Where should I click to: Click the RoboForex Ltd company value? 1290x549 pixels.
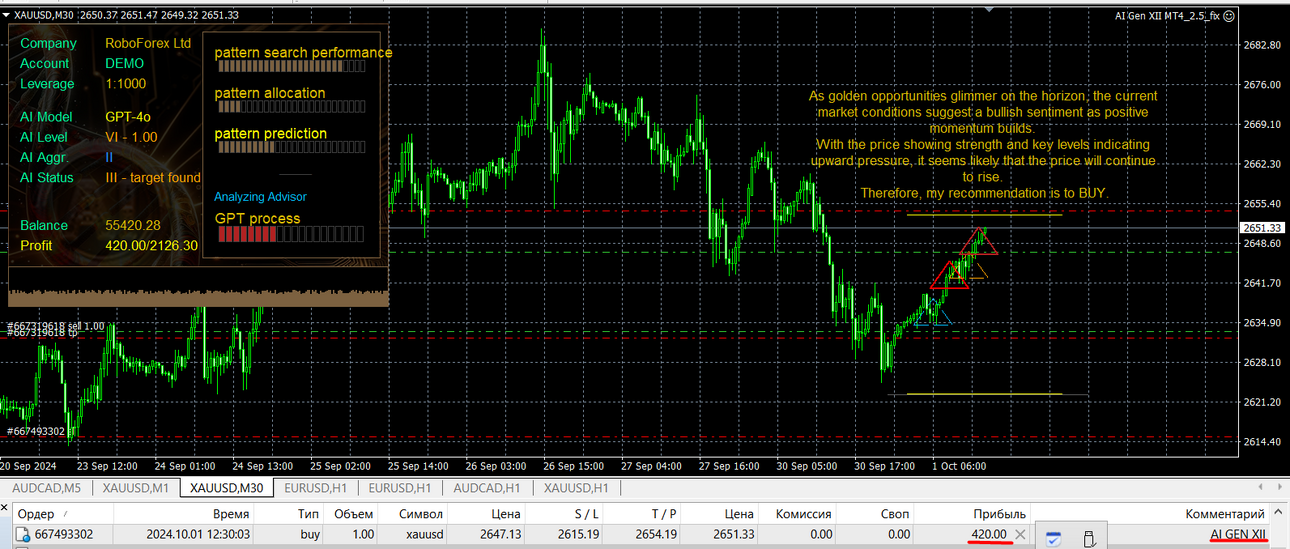(x=148, y=43)
